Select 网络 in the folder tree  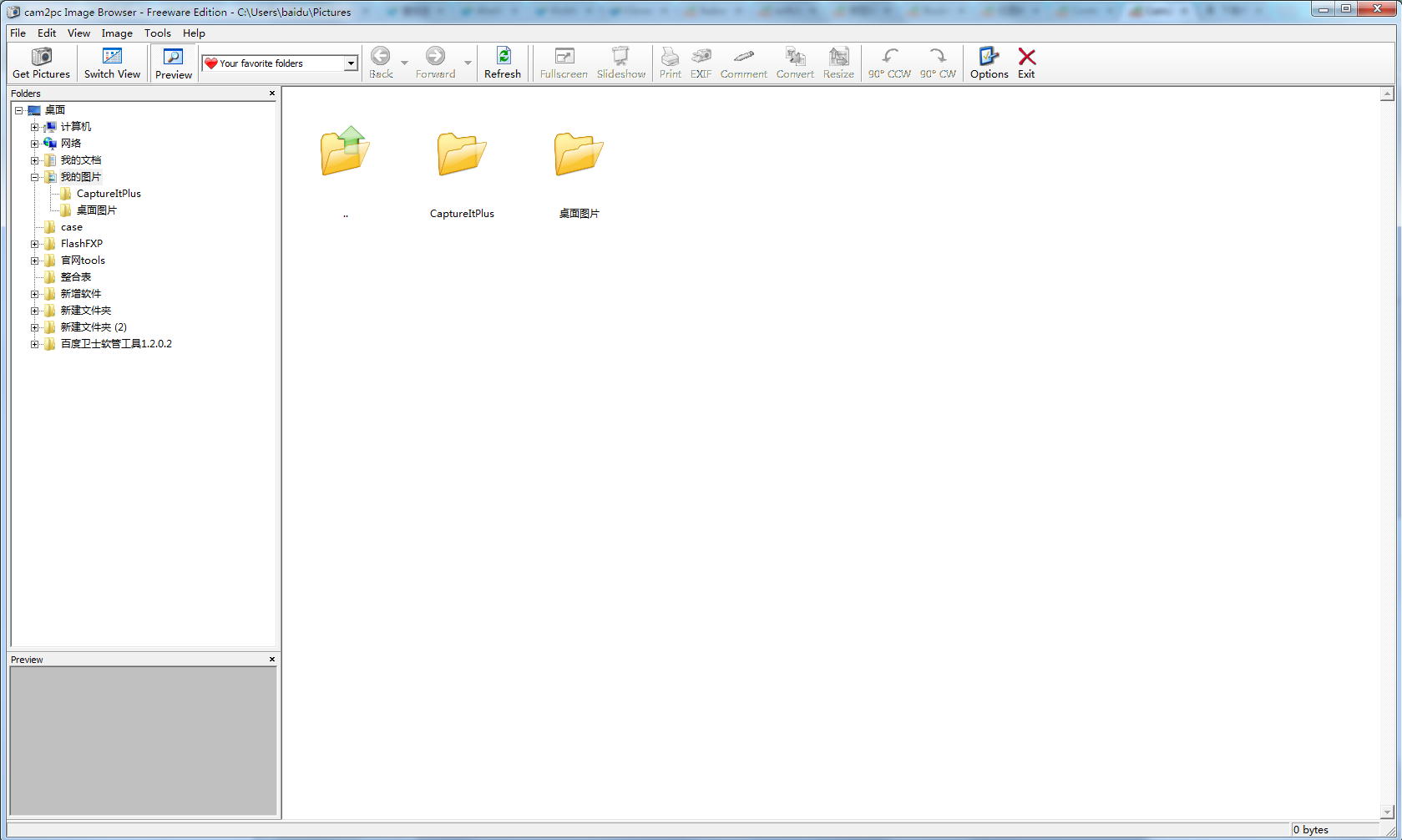click(x=71, y=144)
